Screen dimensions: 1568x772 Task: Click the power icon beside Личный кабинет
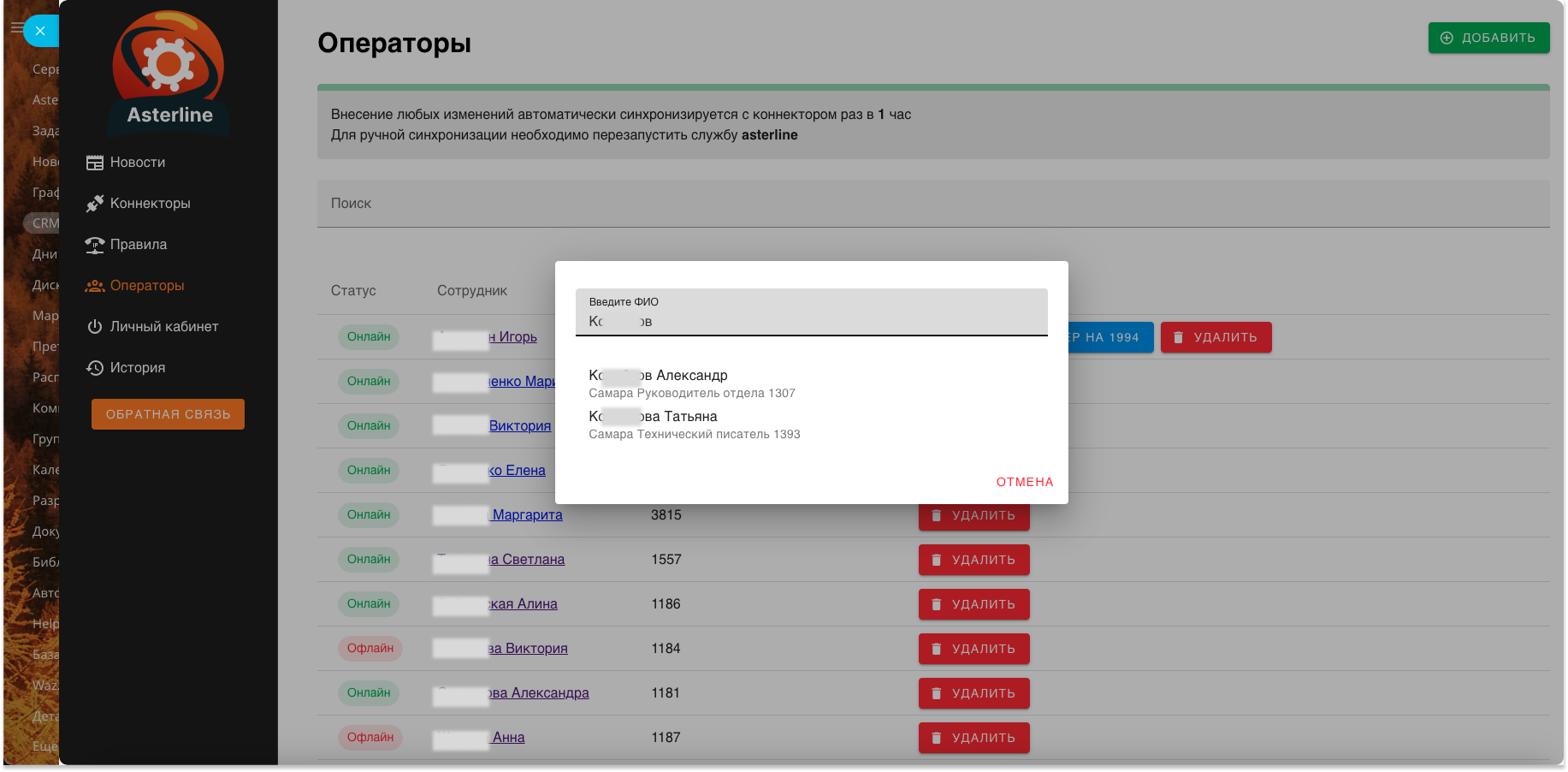click(x=95, y=327)
